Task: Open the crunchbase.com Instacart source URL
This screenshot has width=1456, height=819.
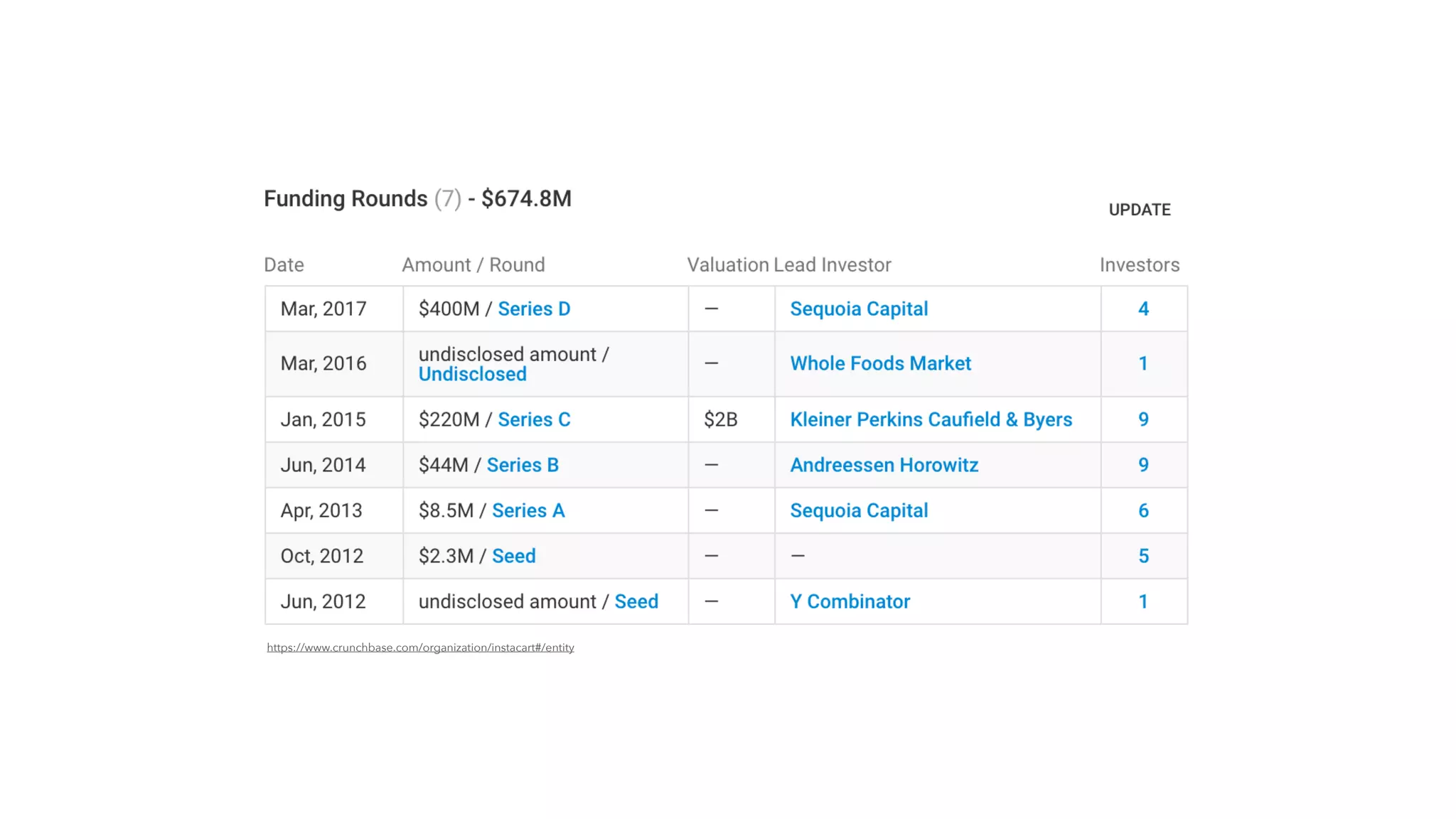Action: [x=420, y=648]
